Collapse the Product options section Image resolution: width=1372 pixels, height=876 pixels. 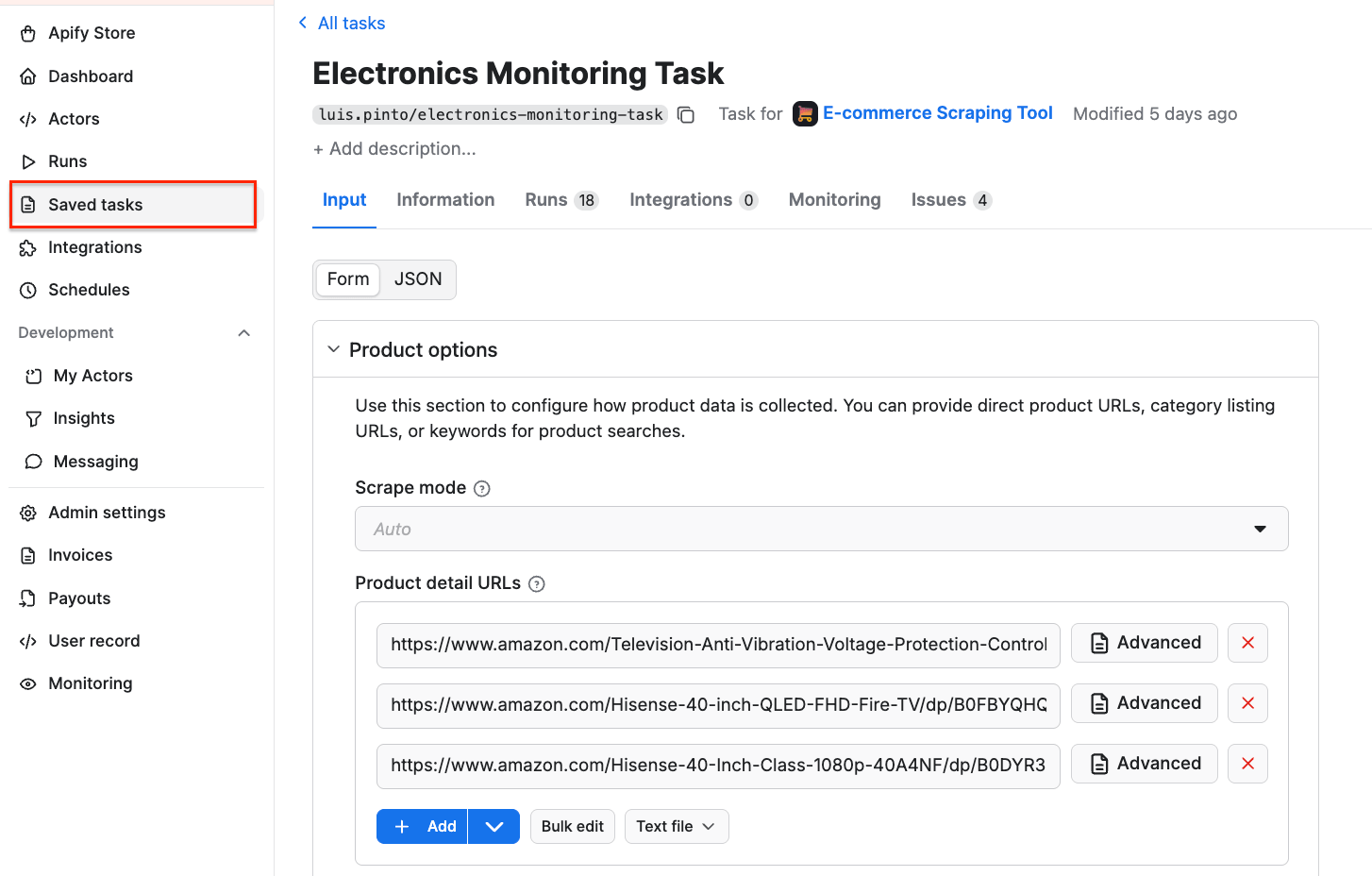(333, 348)
